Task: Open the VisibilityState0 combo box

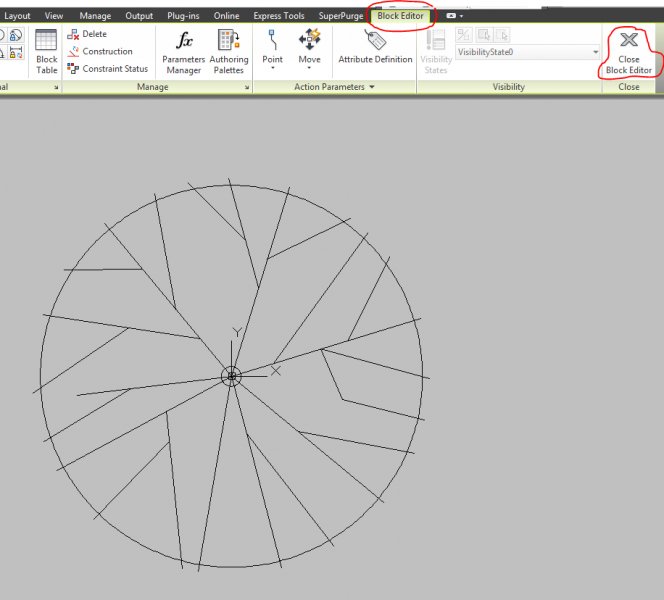Action: pos(528,51)
